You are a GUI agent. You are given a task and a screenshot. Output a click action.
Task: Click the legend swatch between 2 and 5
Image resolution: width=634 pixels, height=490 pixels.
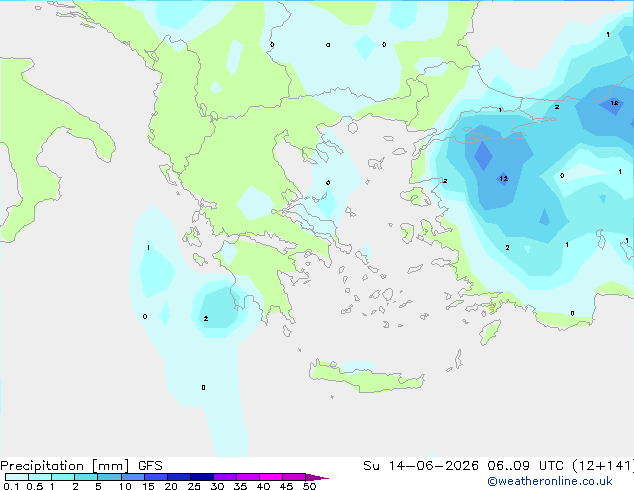coord(86,477)
